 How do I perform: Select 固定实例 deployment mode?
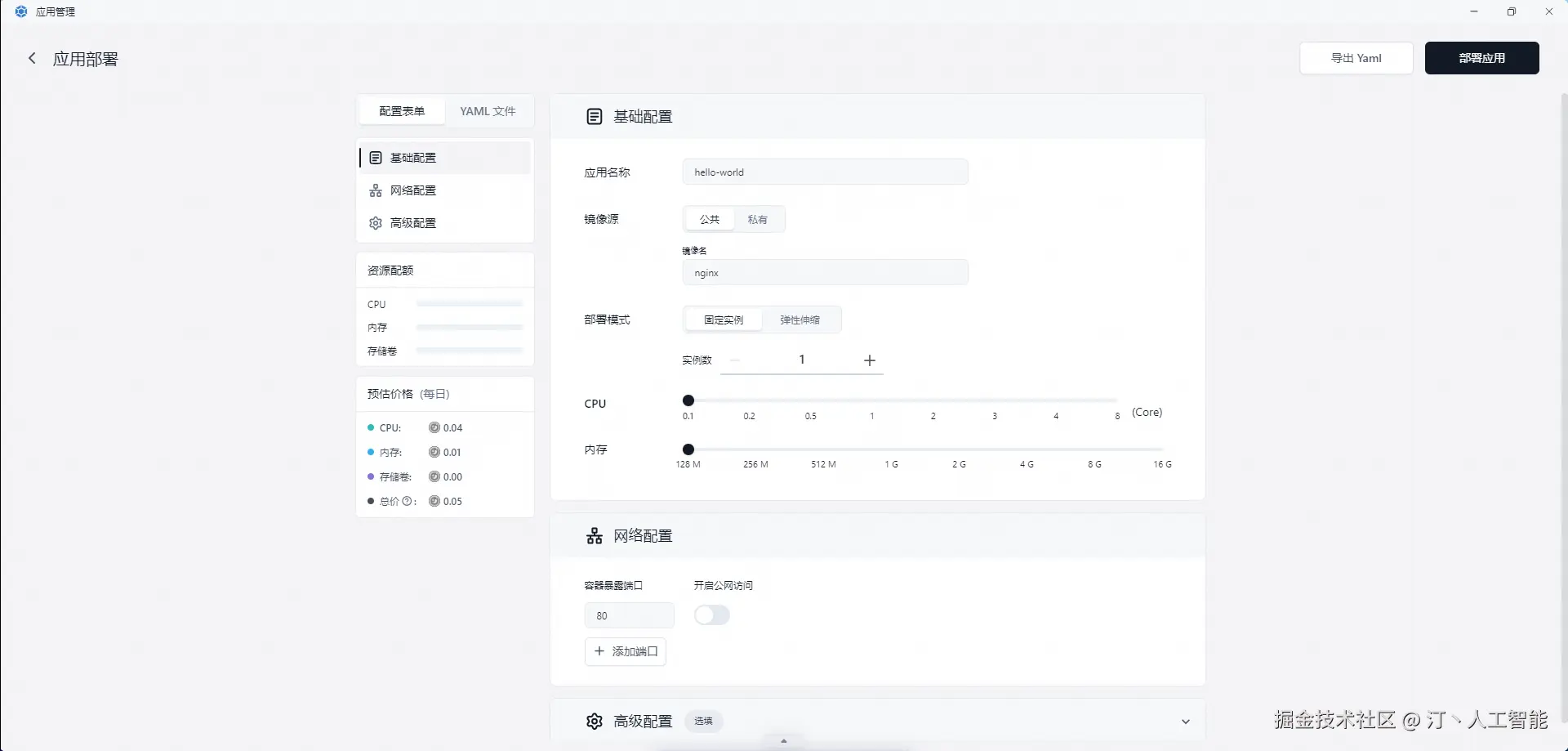[724, 320]
